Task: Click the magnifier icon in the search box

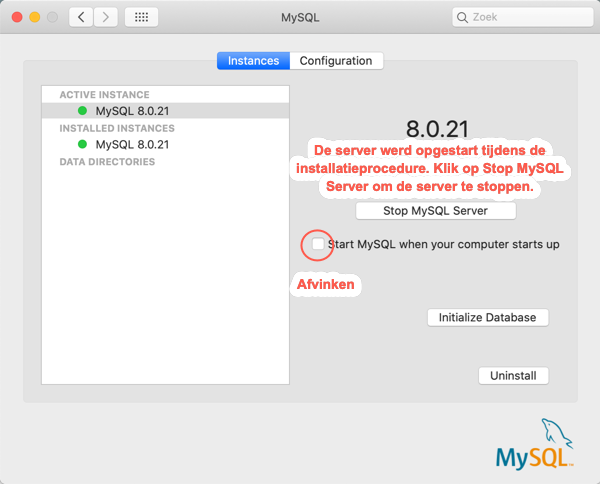Action: (x=462, y=18)
